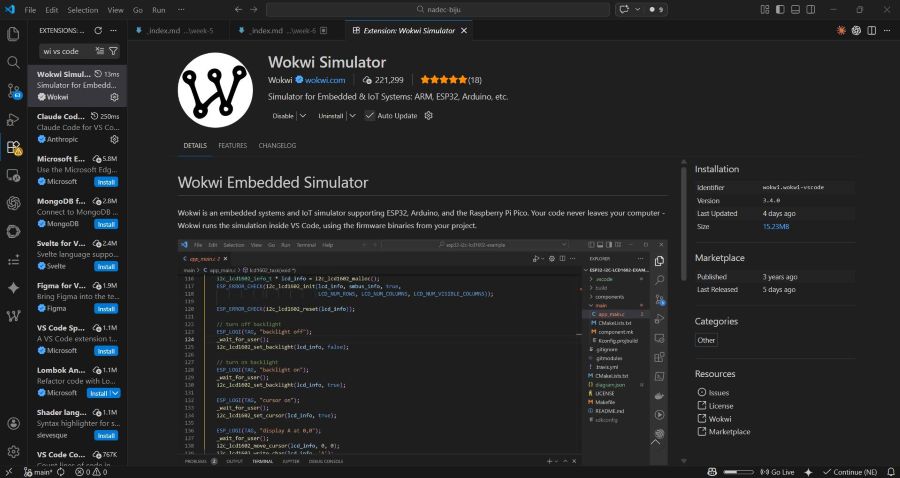Install the Svelte for VS Code extension
Viewport: 900px width, 478px height.
tap(106, 267)
